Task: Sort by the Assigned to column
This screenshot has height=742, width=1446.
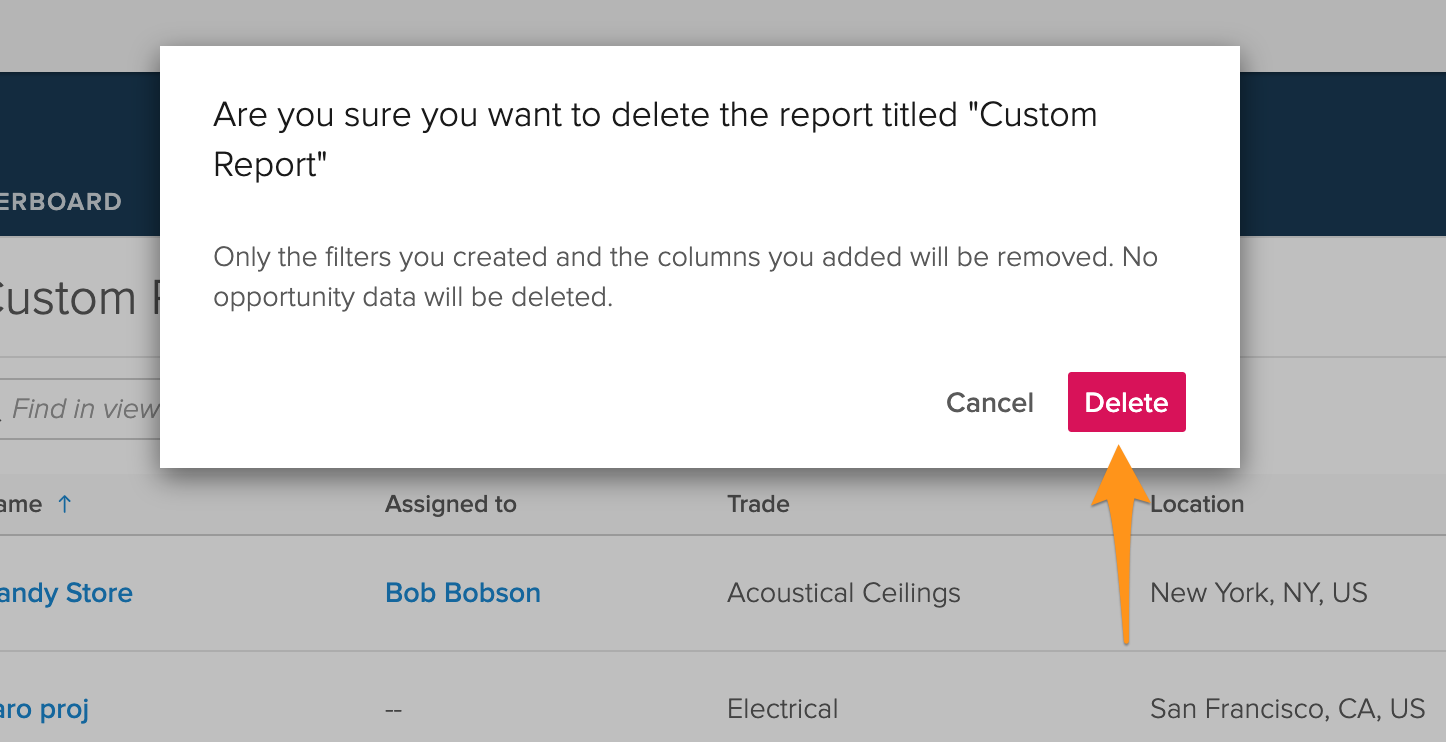Action: pos(450,504)
